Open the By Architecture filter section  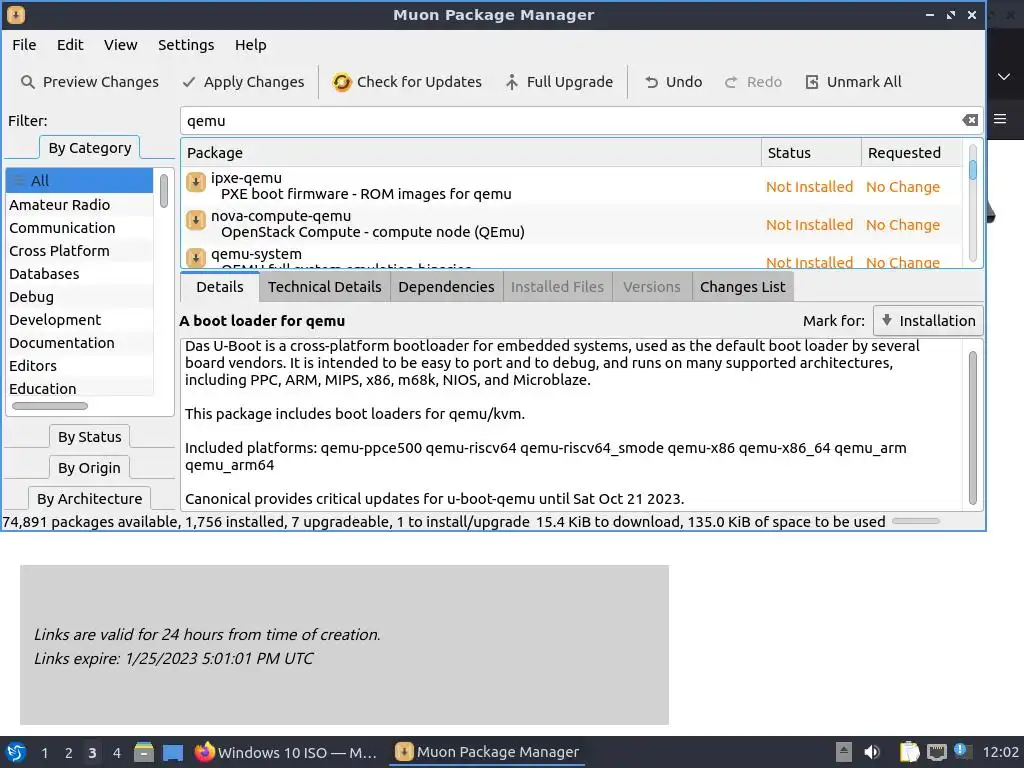[x=89, y=499]
